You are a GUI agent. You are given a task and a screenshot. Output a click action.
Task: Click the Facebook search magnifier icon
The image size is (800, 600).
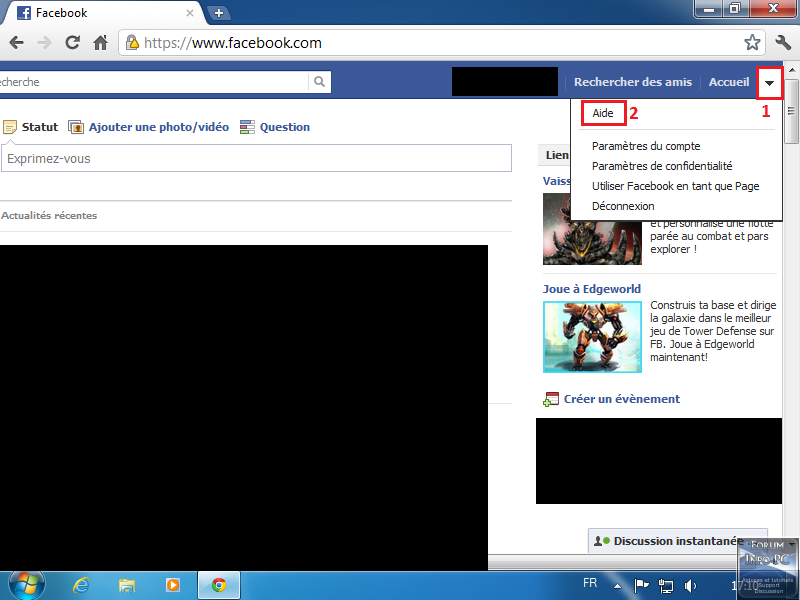click(319, 82)
